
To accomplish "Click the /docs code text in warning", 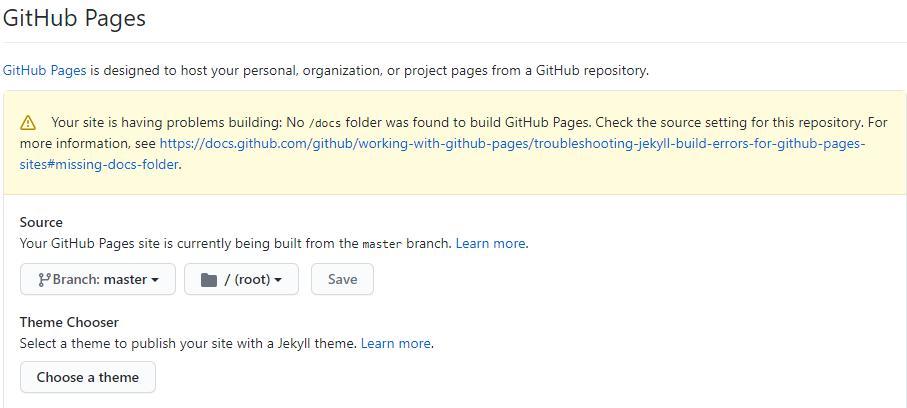I will click(x=325, y=123).
